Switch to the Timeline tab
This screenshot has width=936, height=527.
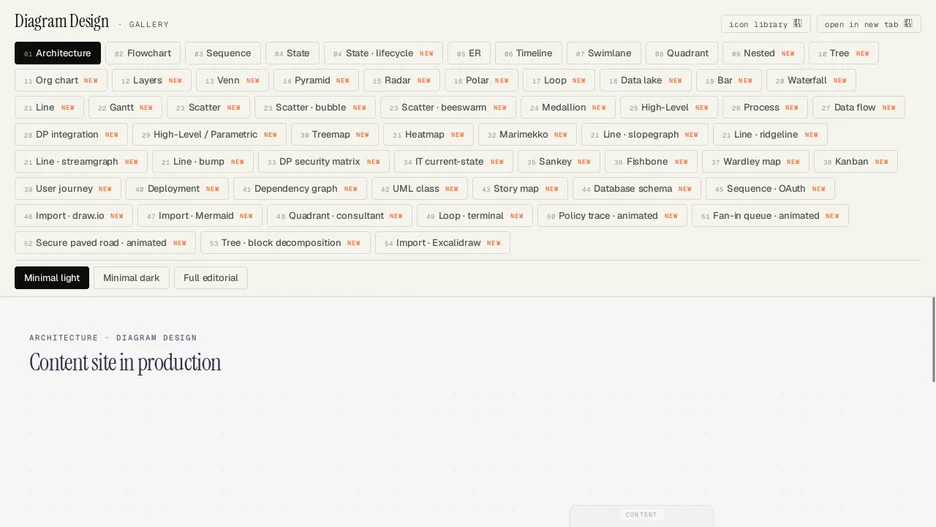528,53
